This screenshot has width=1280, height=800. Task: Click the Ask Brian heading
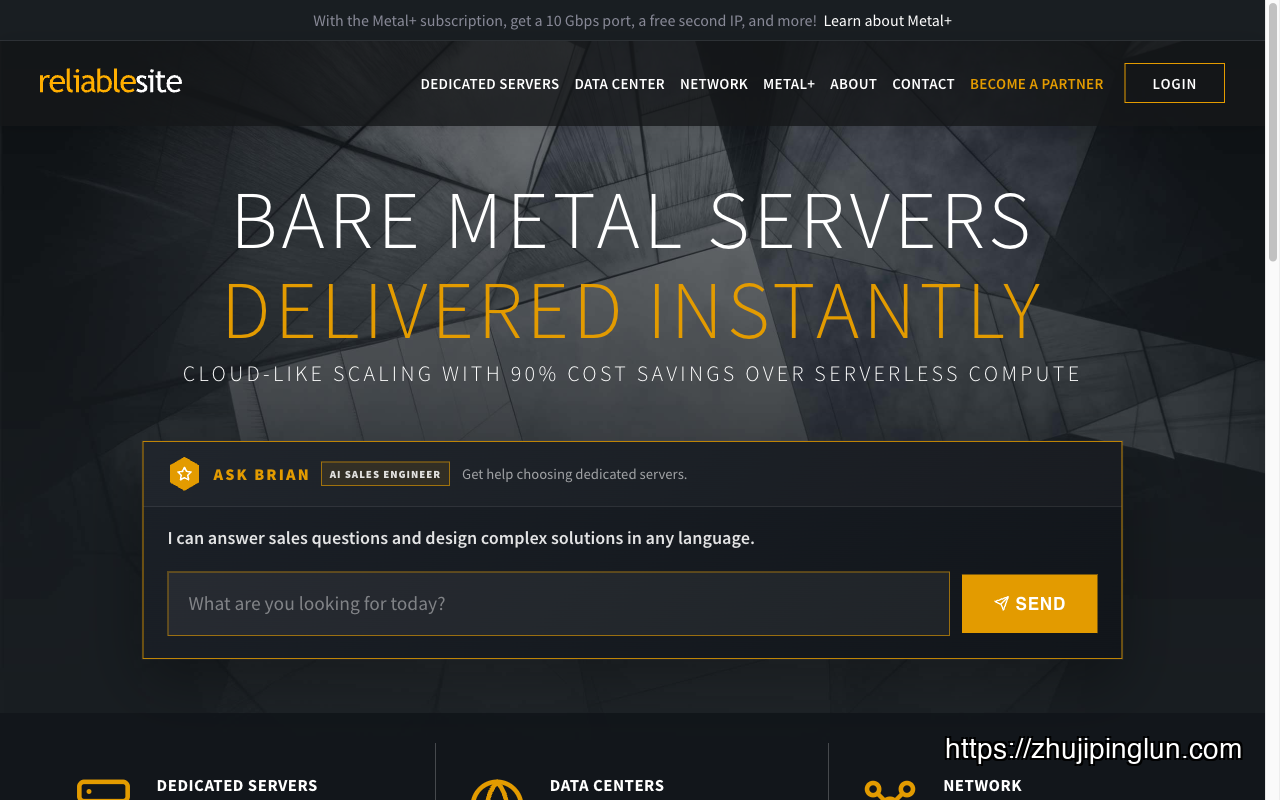(x=261, y=474)
